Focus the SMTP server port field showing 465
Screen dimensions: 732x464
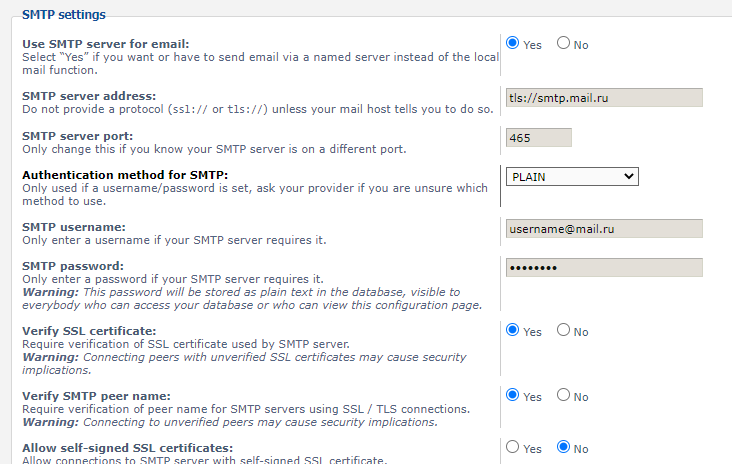[539, 137]
